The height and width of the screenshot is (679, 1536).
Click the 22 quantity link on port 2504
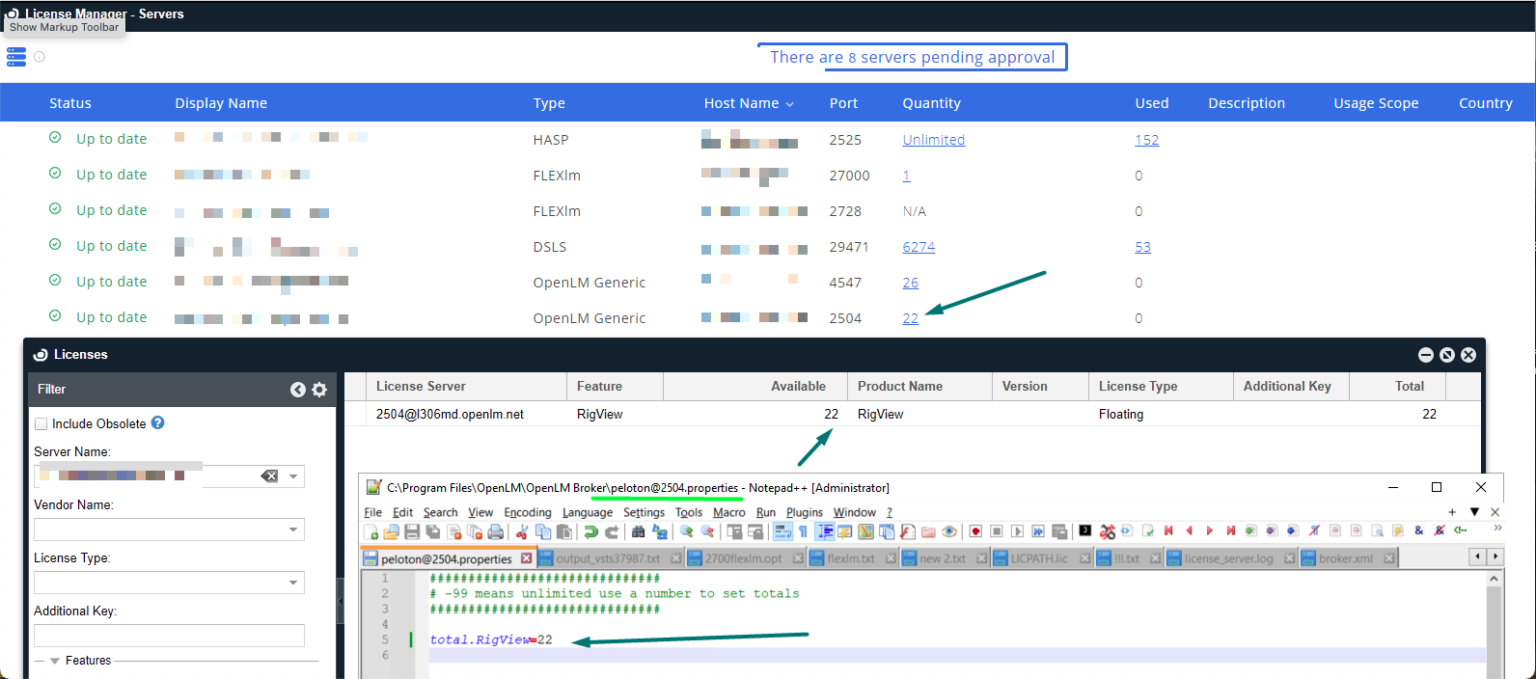pyautogui.click(x=910, y=318)
